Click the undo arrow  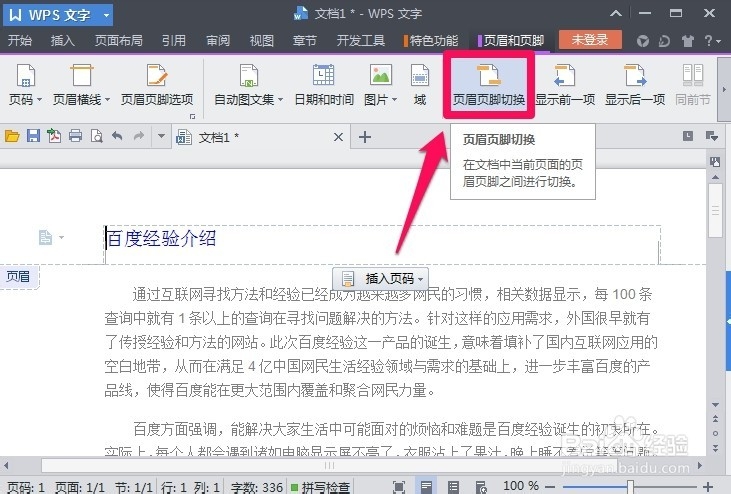pyautogui.click(x=117, y=136)
